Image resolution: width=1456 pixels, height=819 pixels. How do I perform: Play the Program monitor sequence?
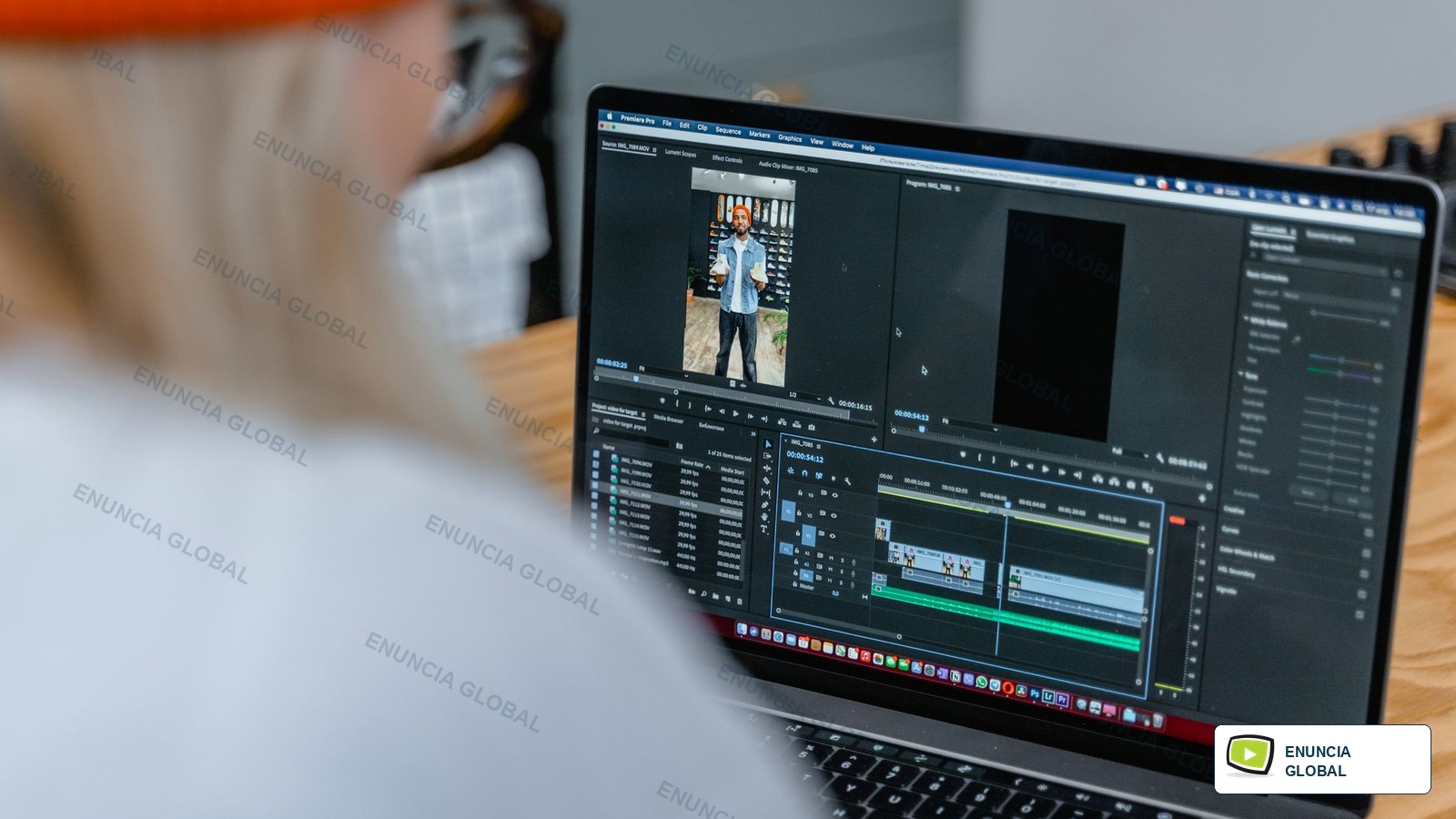[x=1046, y=469]
